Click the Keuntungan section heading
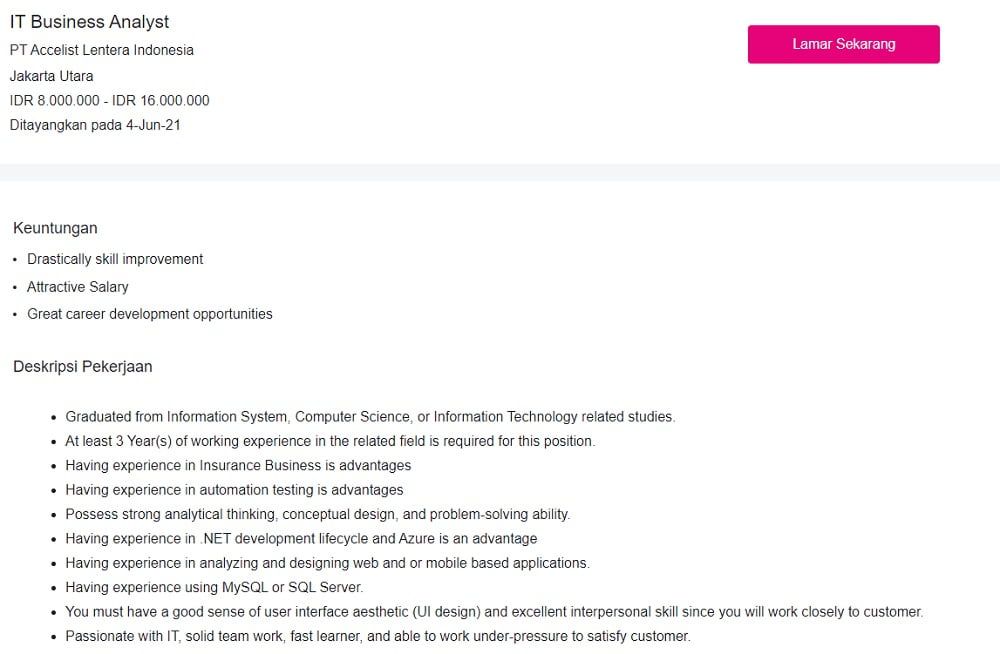The image size is (1000, 654). click(55, 228)
